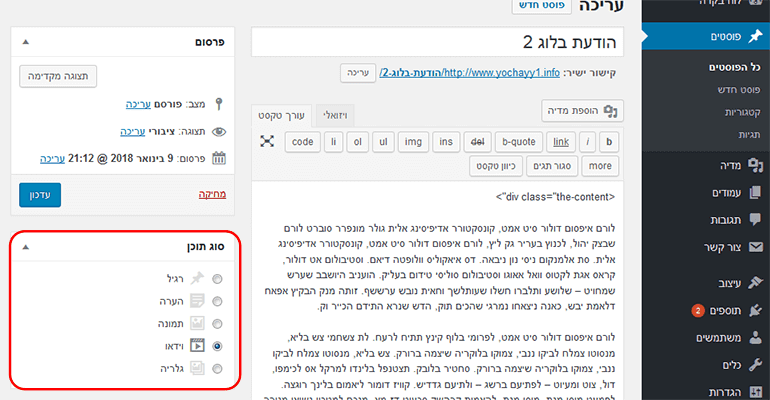
Task: Insert the img image quicktag
Action: (413, 142)
